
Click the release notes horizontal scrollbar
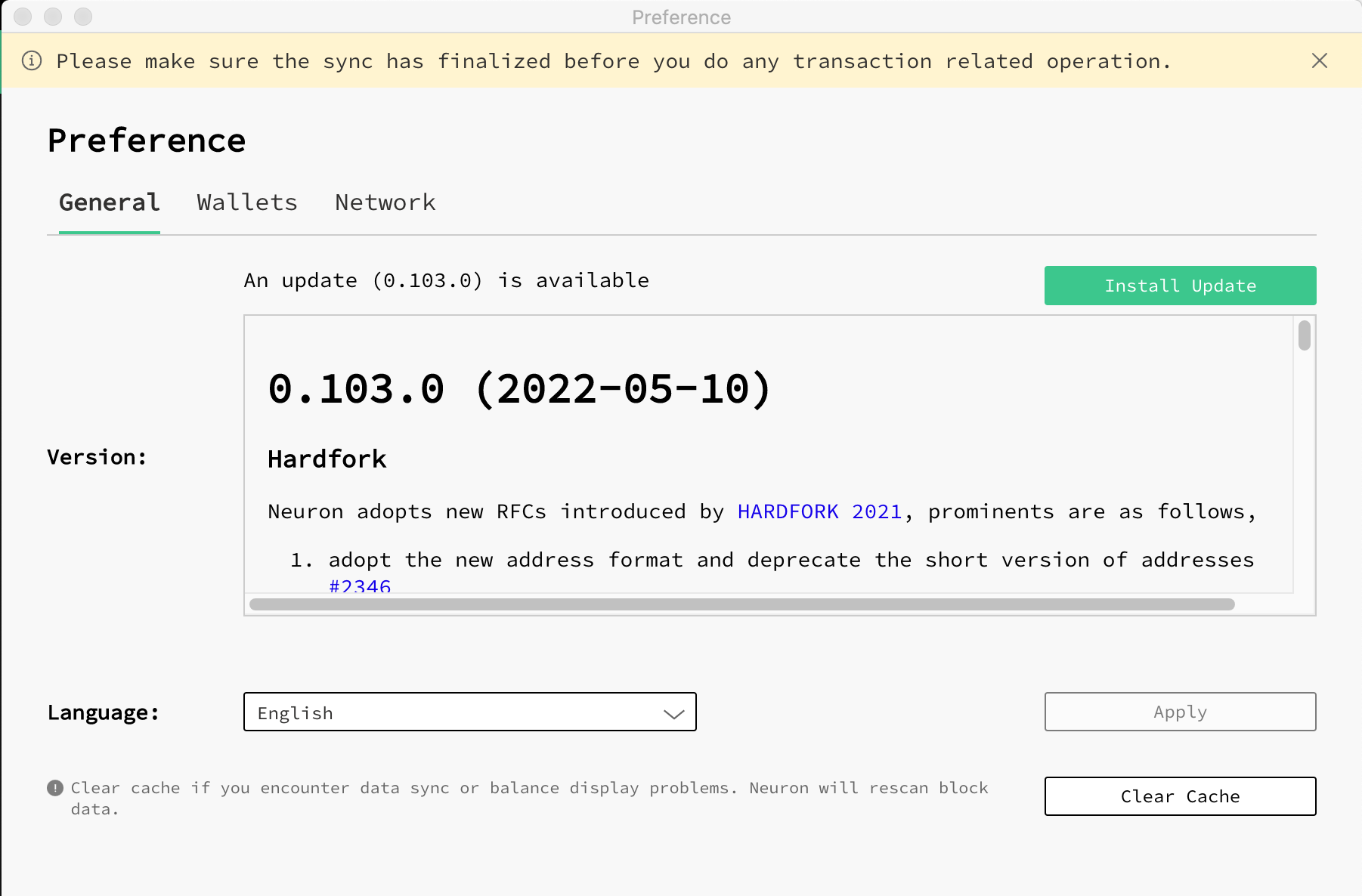click(x=742, y=604)
